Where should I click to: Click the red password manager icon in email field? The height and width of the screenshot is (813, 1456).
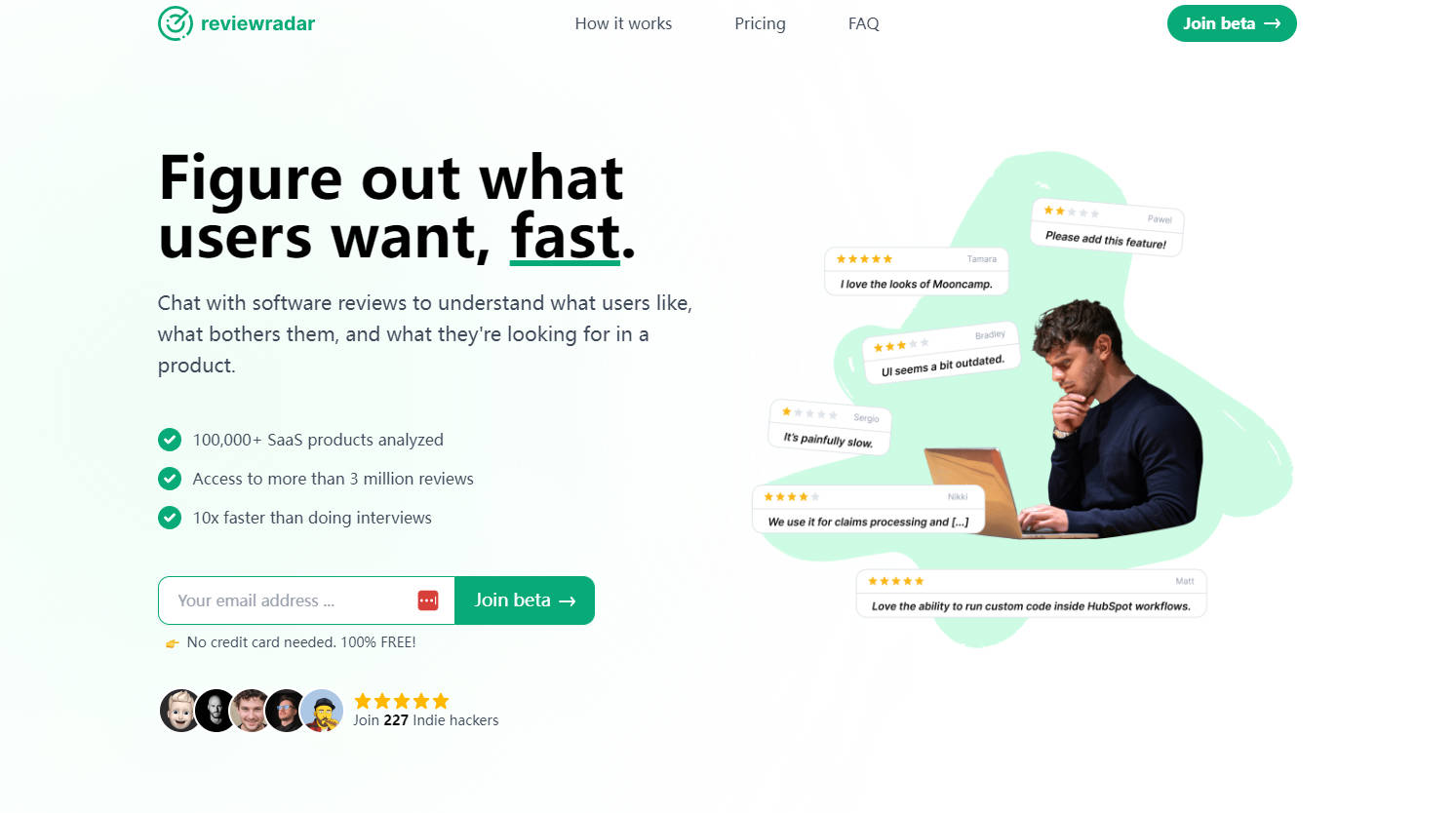(x=428, y=600)
